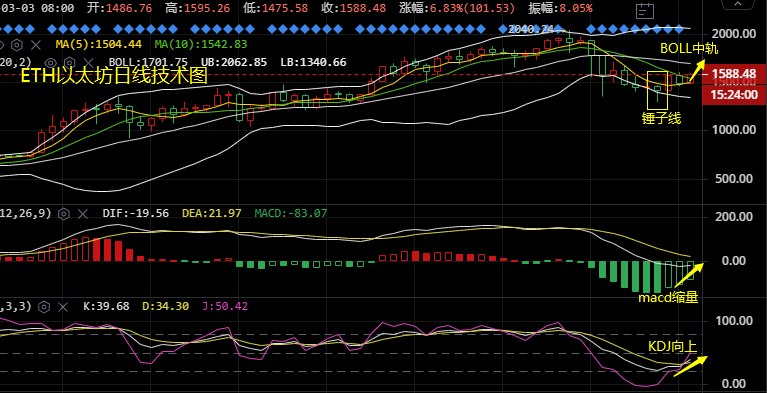This screenshot has width=767, height=393.
Task: Click the current price tag 1588.48 on axis
Action: (x=734, y=74)
